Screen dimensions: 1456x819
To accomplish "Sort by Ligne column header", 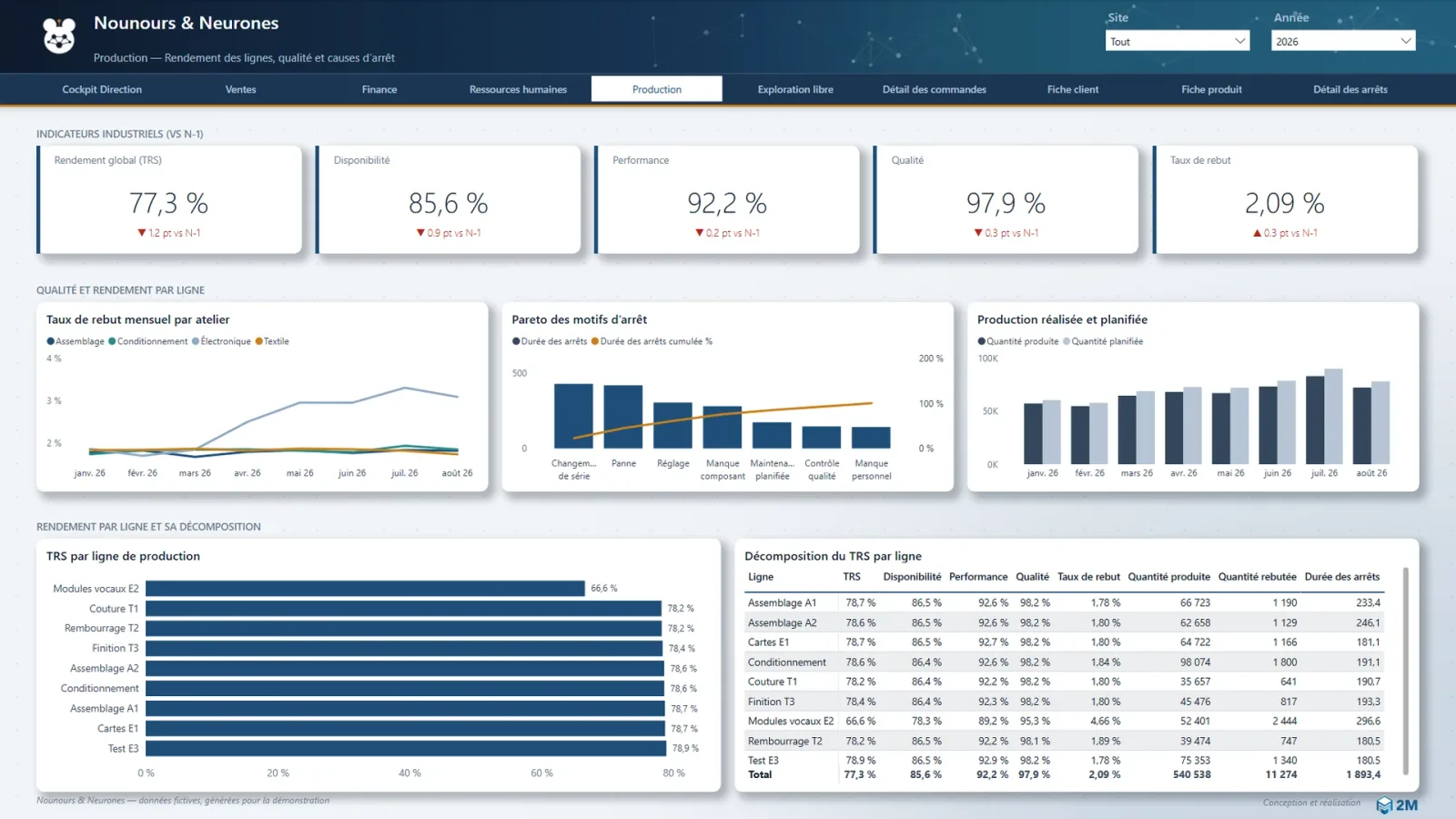I will [x=761, y=577].
